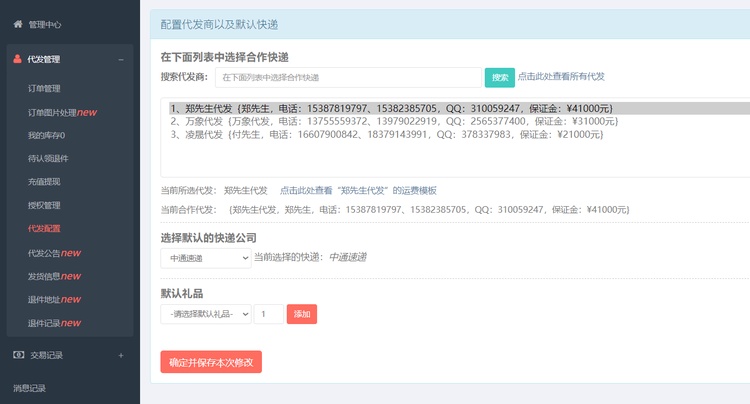Click the 搜索代发商 search input field
750x404 pixels.
348,77
